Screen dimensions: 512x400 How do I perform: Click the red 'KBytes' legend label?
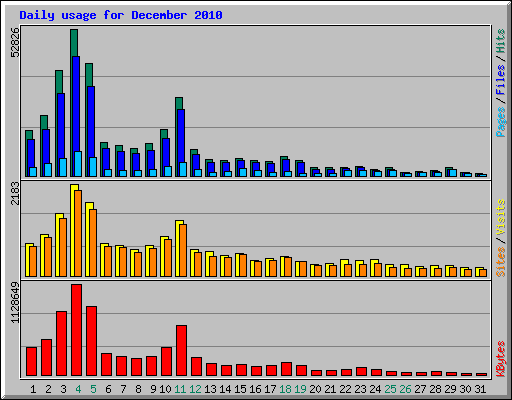click(x=500, y=359)
